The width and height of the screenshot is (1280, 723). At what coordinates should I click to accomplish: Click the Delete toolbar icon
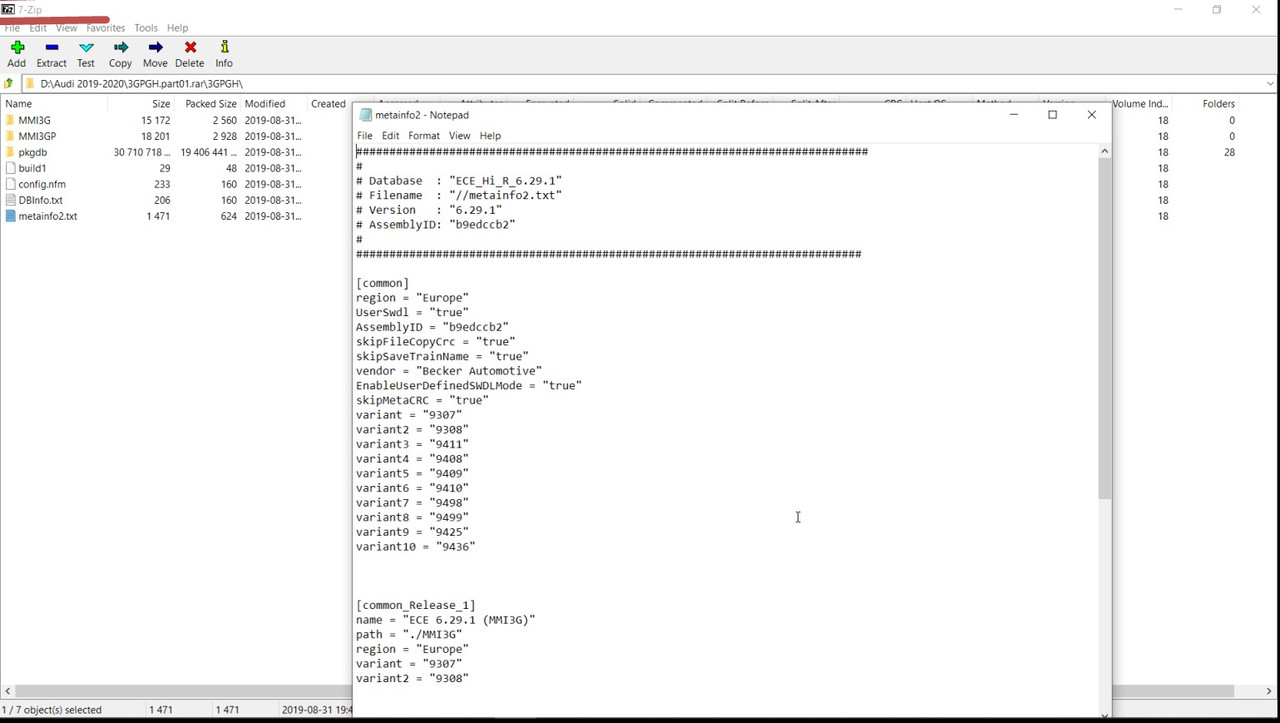190,48
